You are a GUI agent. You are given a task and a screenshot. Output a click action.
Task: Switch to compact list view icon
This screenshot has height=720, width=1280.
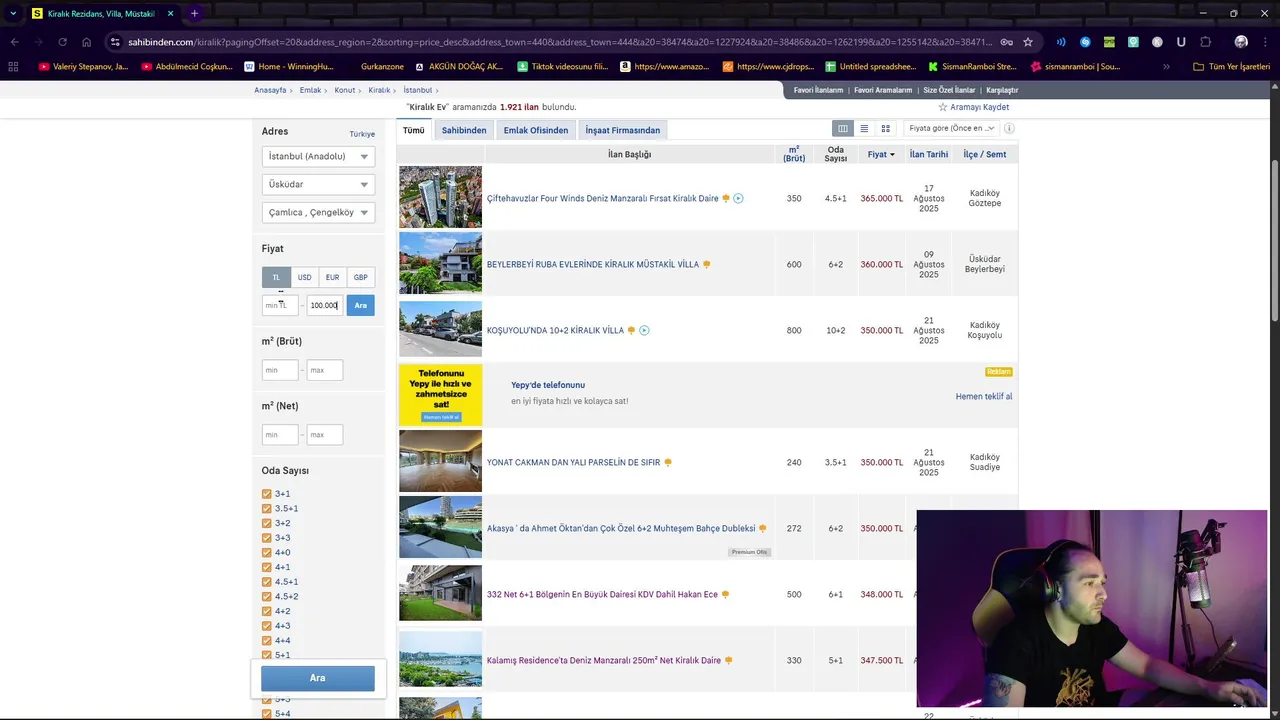point(864,128)
